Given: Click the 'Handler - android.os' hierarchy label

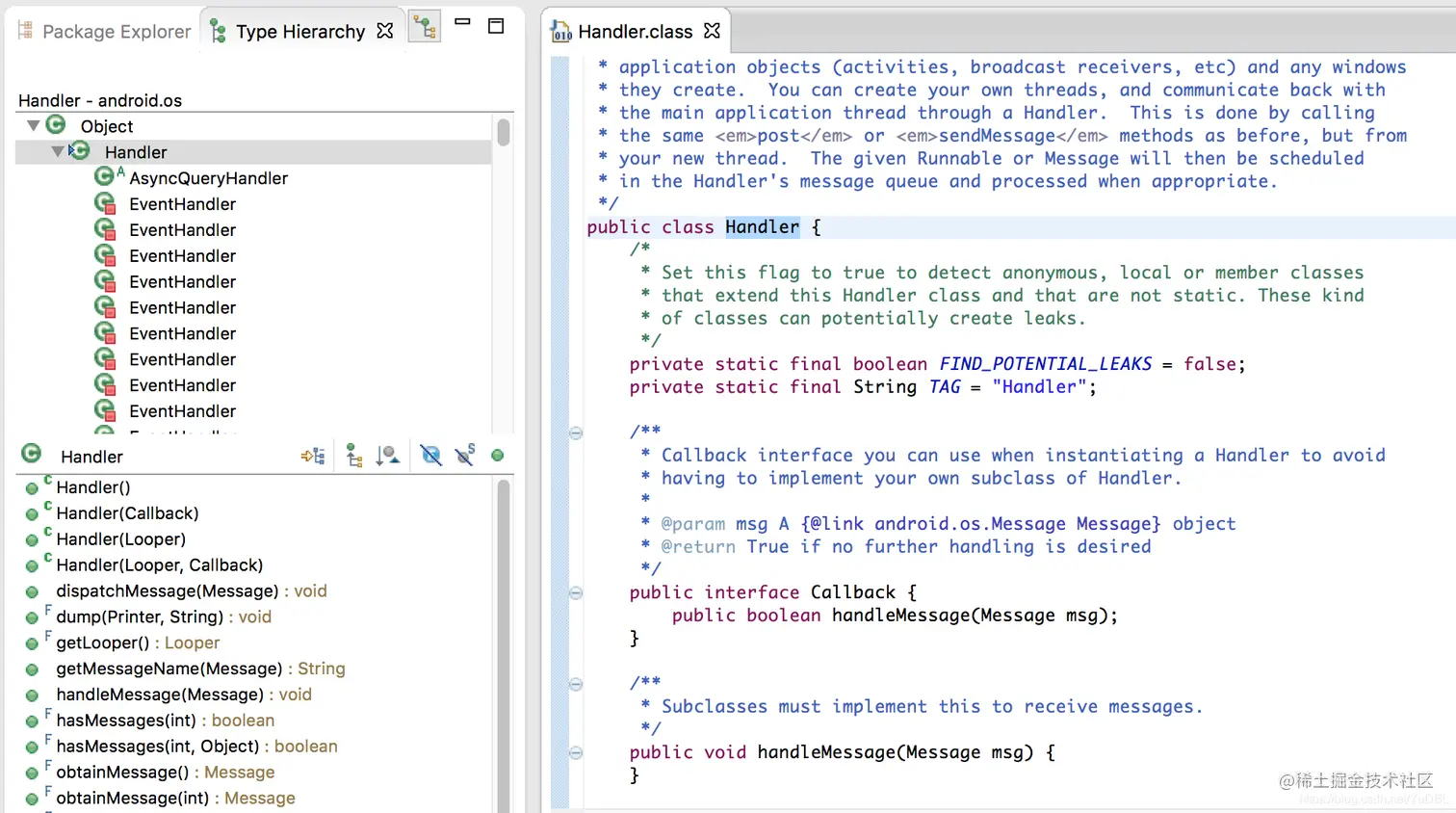Looking at the screenshot, I should (x=100, y=100).
